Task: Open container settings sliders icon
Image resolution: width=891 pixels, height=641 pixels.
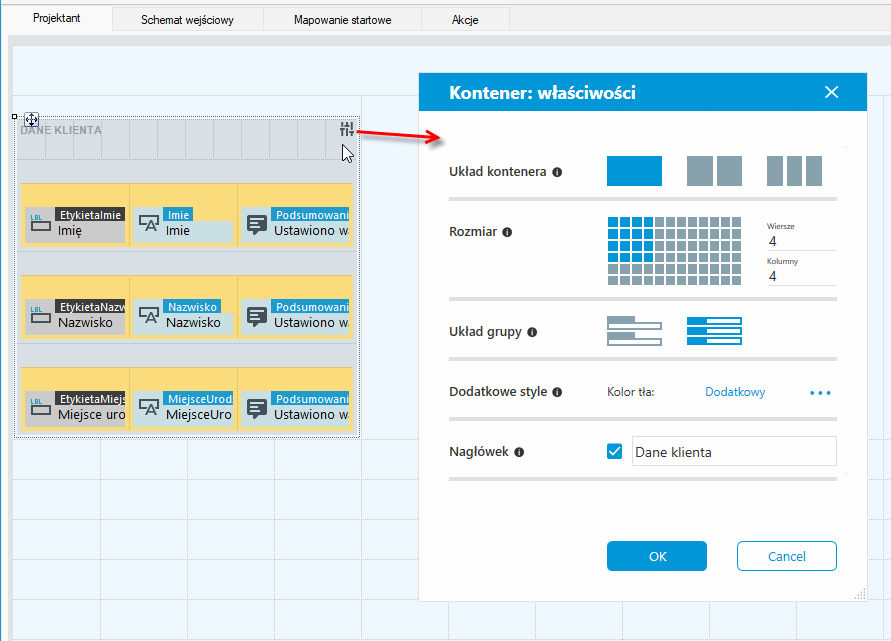Action: (x=347, y=130)
